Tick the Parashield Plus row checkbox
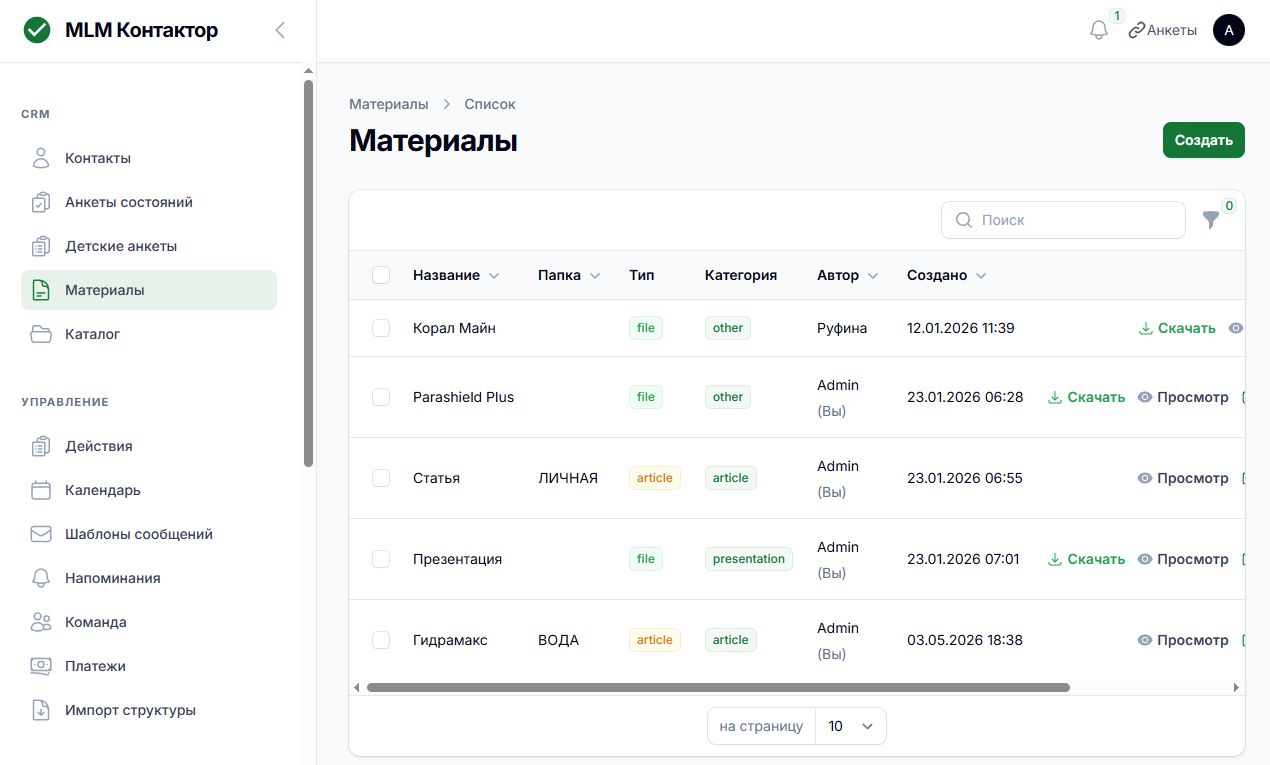This screenshot has width=1270, height=765. [381, 397]
